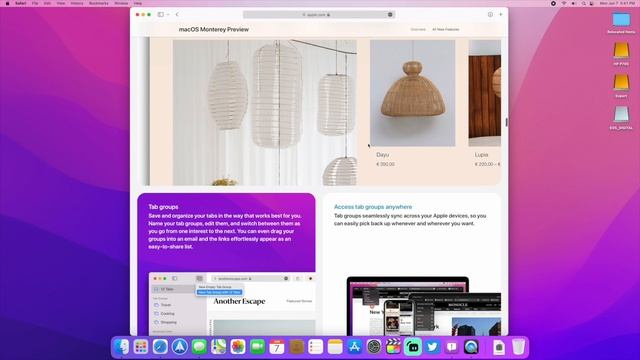Open Safari from the Dock
The image size is (640, 360).
pos(160,347)
